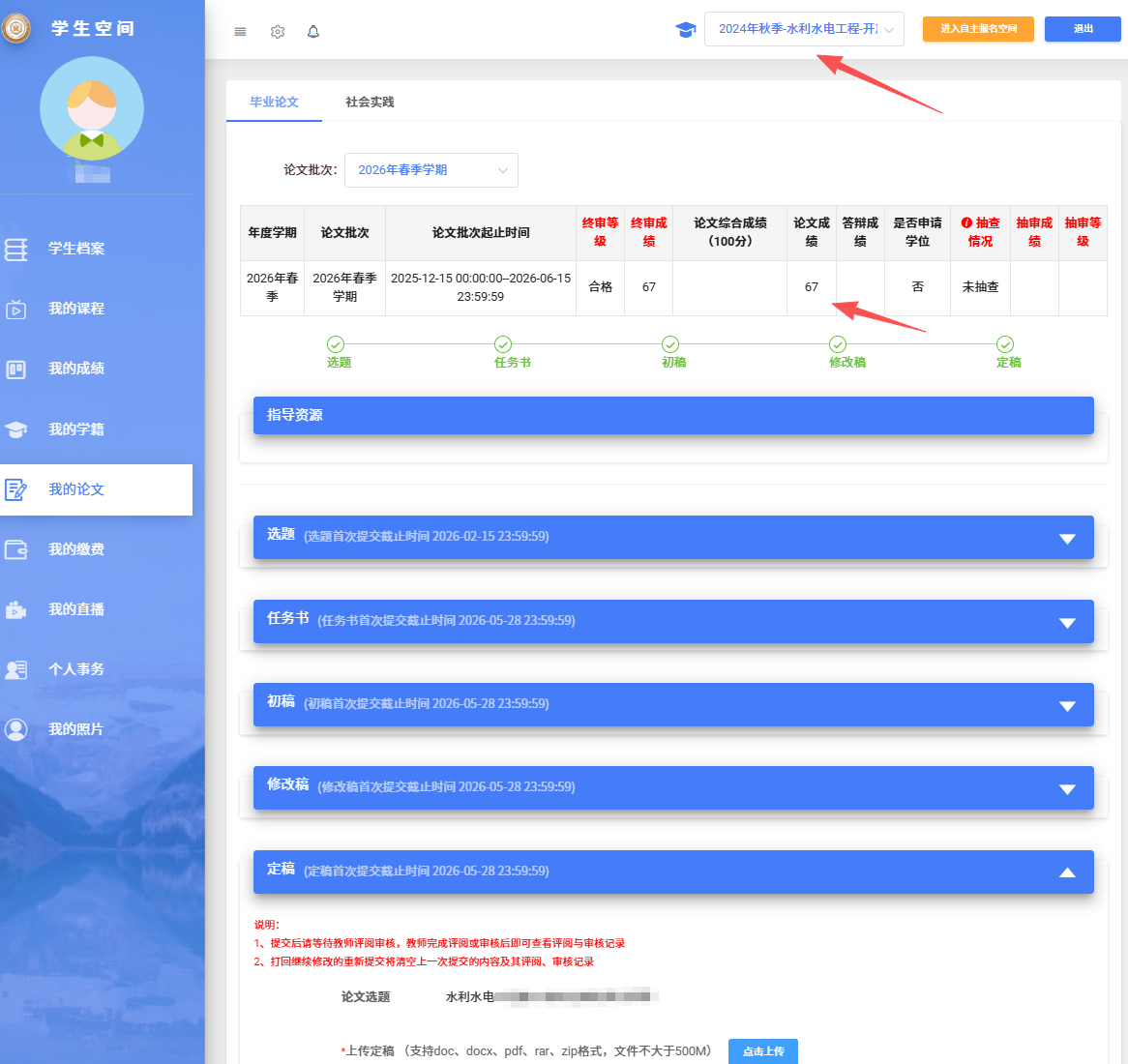
Task: Click the 点击上传 upload button
Action: 763,1051
